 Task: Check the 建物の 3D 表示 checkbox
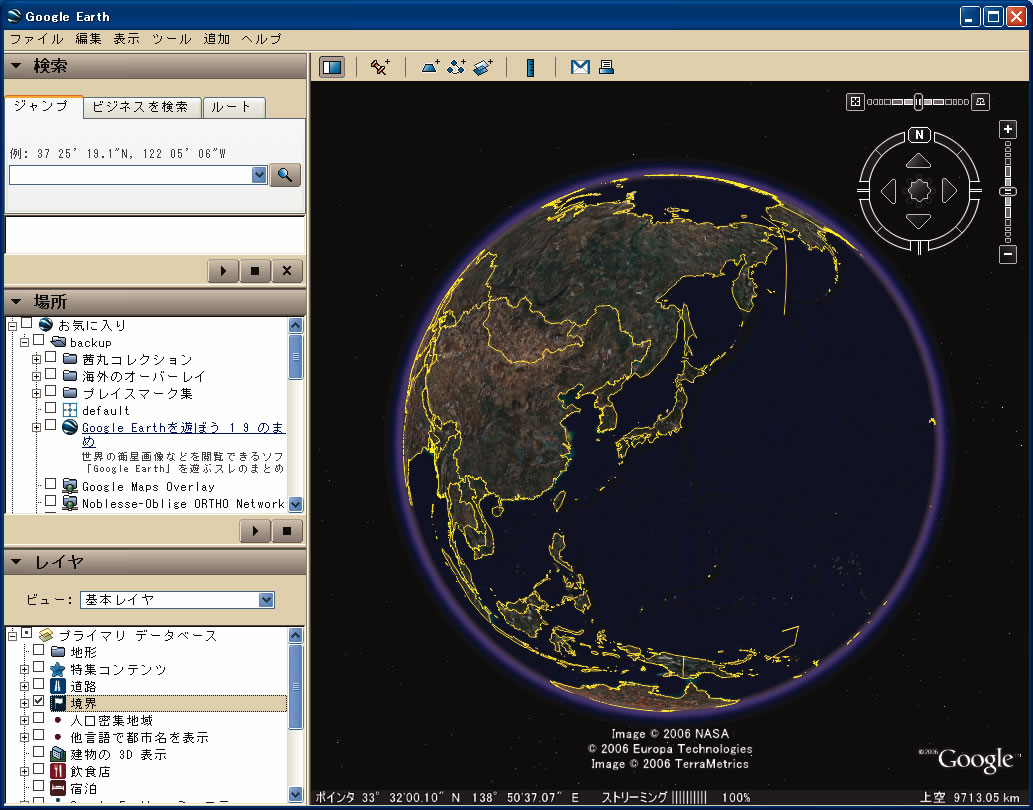39,753
